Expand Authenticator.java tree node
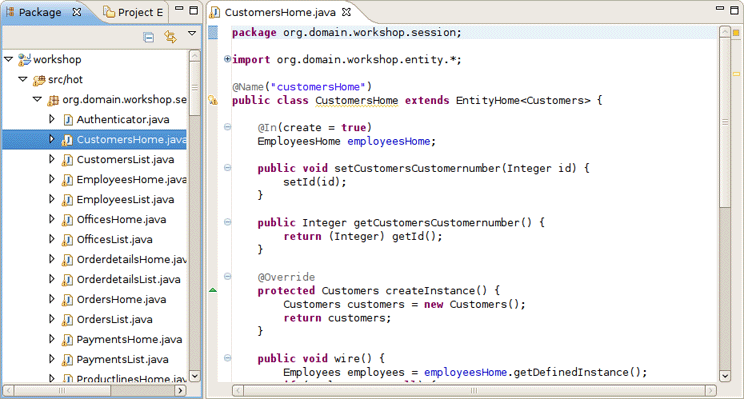744x399 pixels. point(52,119)
